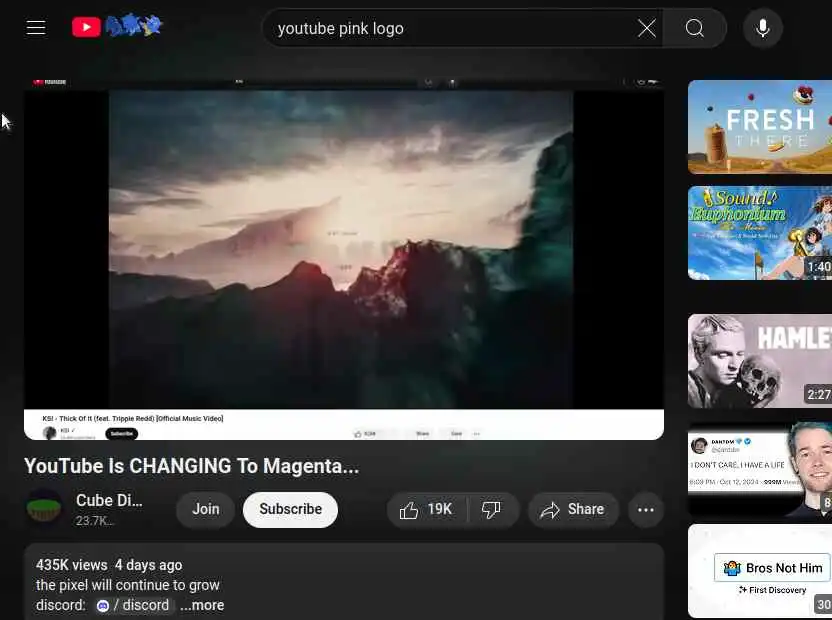
Task: Subscribe to the Cube Di... channel
Action: click(x=290, y=510)
